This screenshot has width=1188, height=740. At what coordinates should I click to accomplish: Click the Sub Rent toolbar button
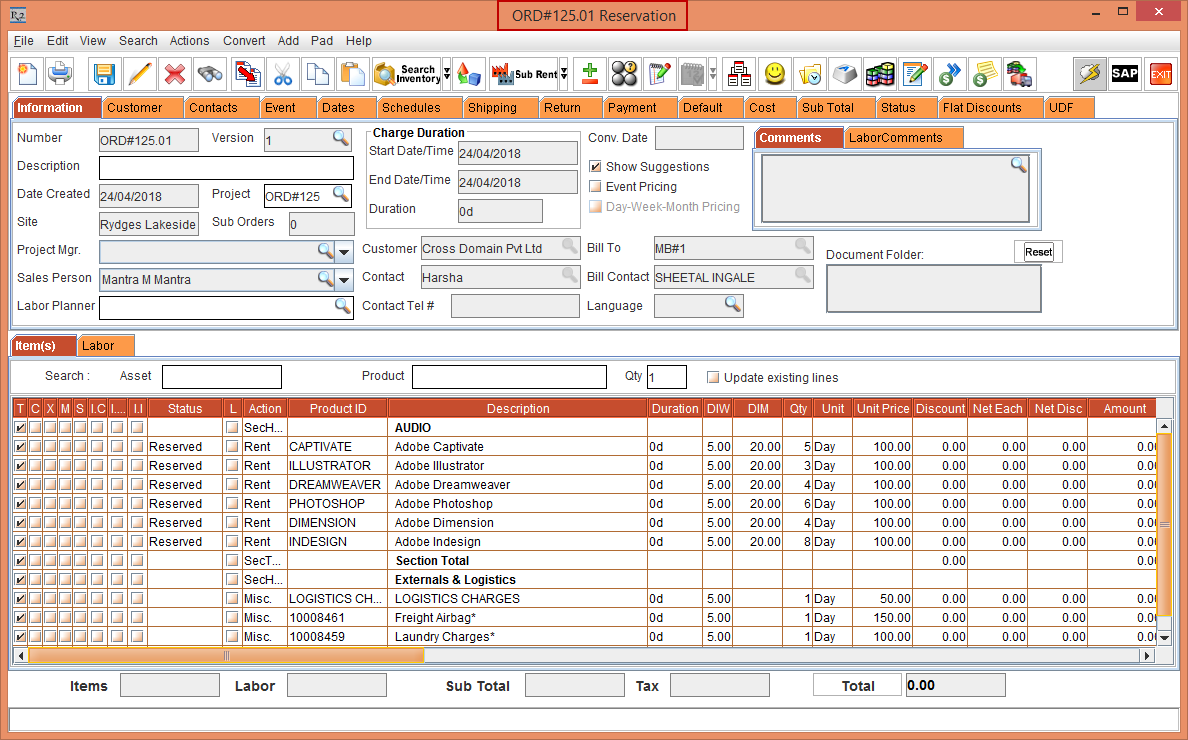(x=524, y=74)
